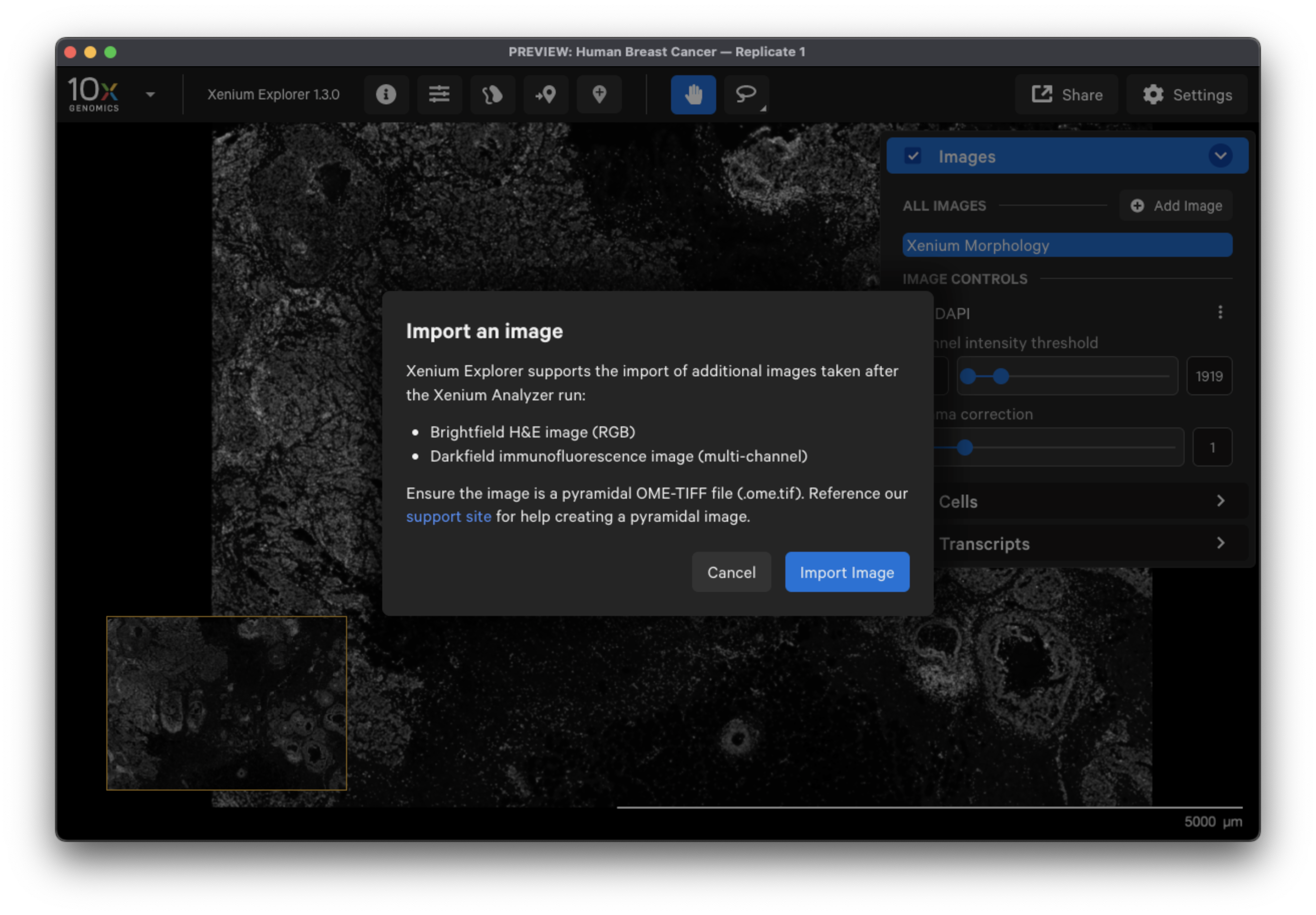Maximize the window with green button
Screen dimensions: 1316x915
tap(110, 52)
